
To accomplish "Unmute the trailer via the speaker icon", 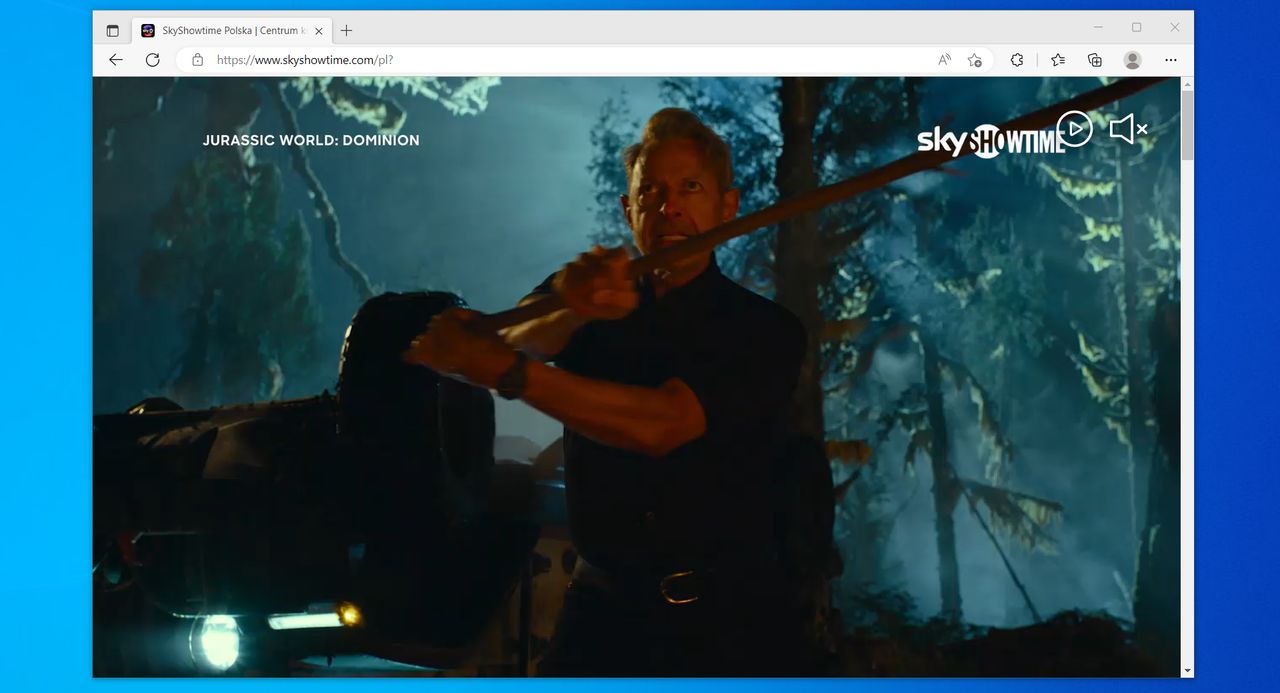I will [1128, 129].
